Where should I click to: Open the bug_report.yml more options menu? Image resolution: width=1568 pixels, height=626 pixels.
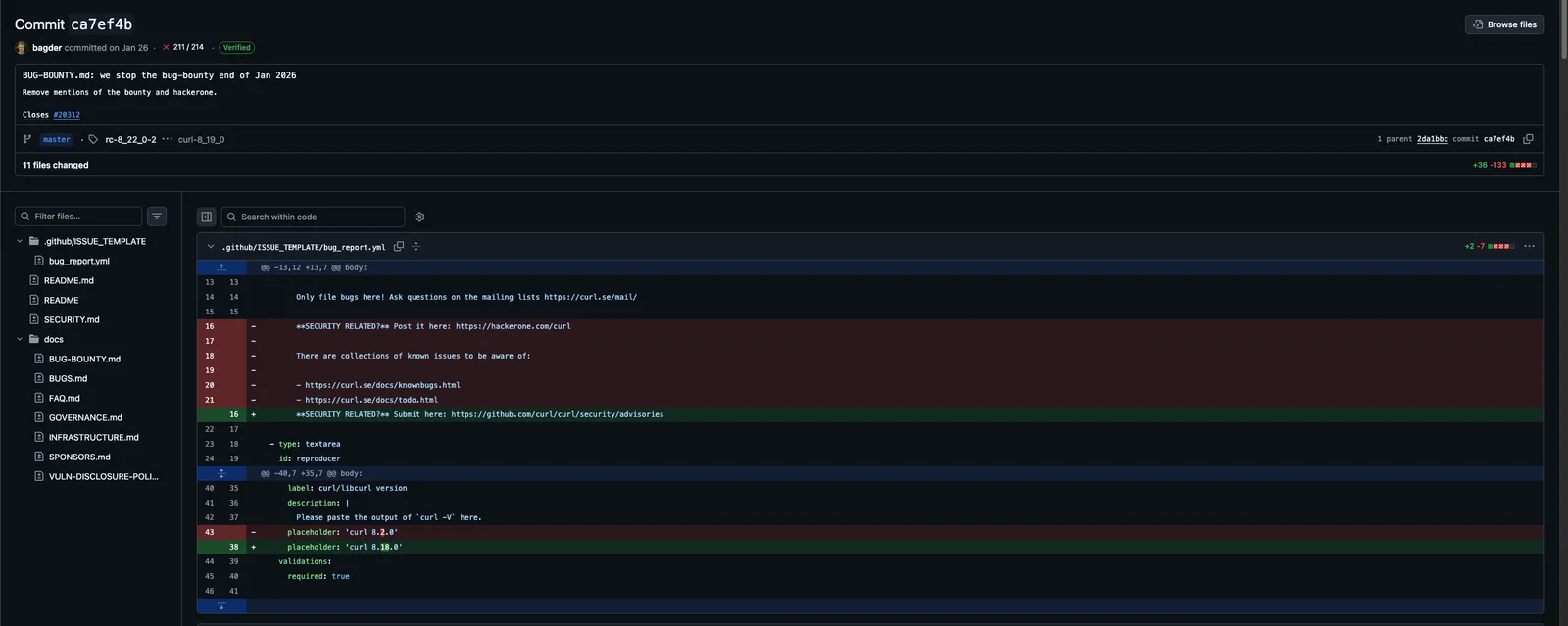1529,247
